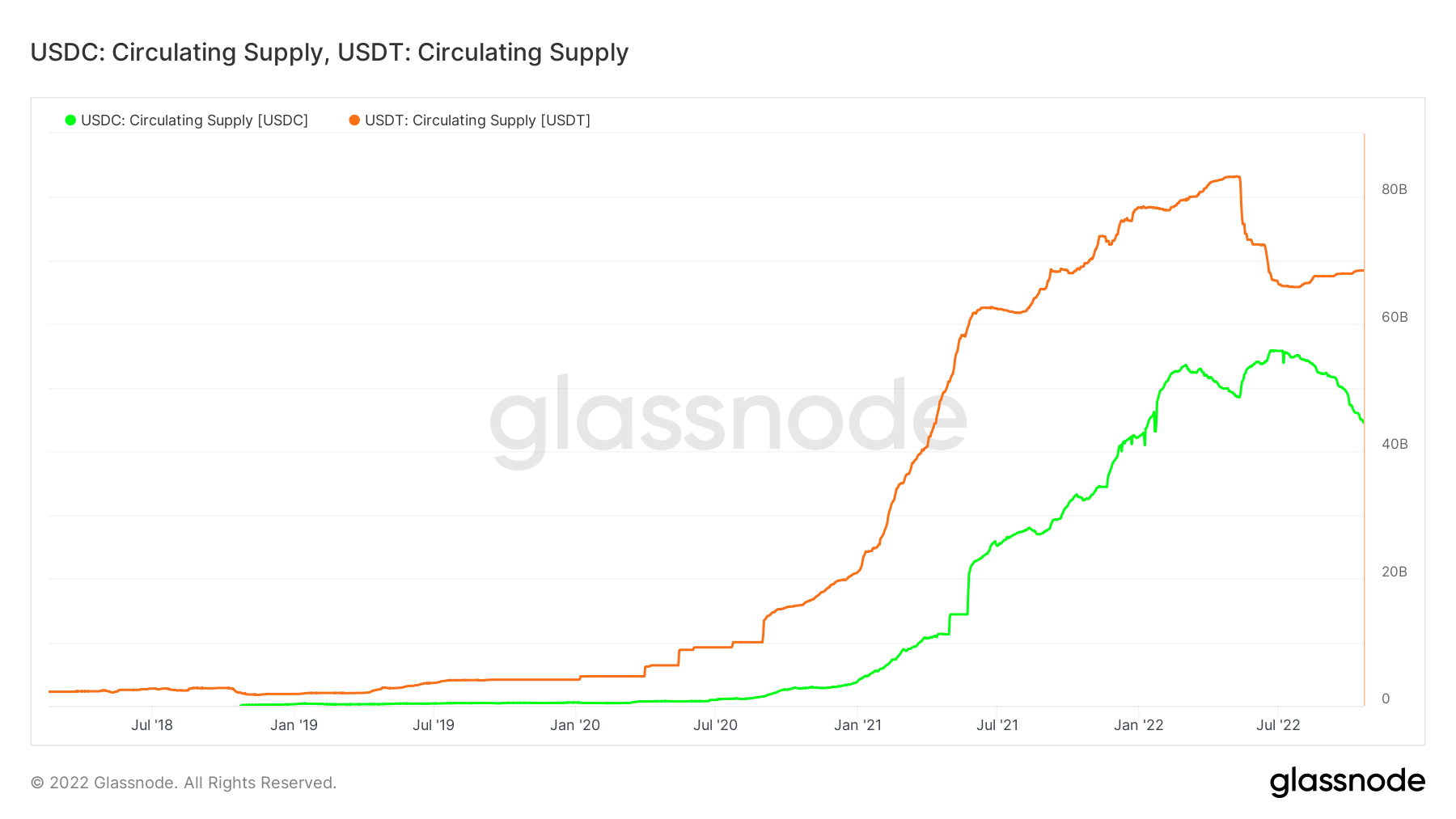
Task: Select the Jan '20 axis label
Action: tap(575, 725)
